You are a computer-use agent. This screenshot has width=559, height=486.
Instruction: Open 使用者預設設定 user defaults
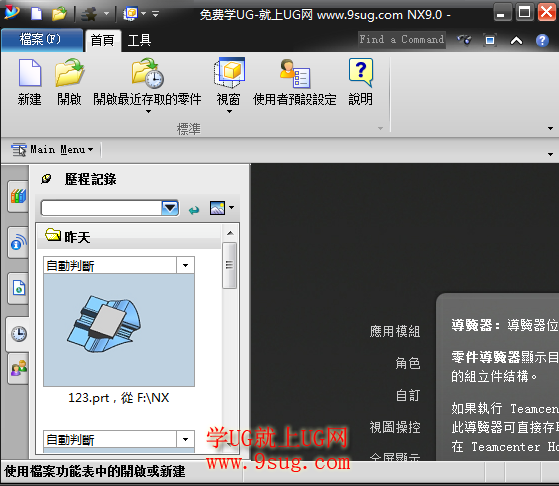[294, 82]
